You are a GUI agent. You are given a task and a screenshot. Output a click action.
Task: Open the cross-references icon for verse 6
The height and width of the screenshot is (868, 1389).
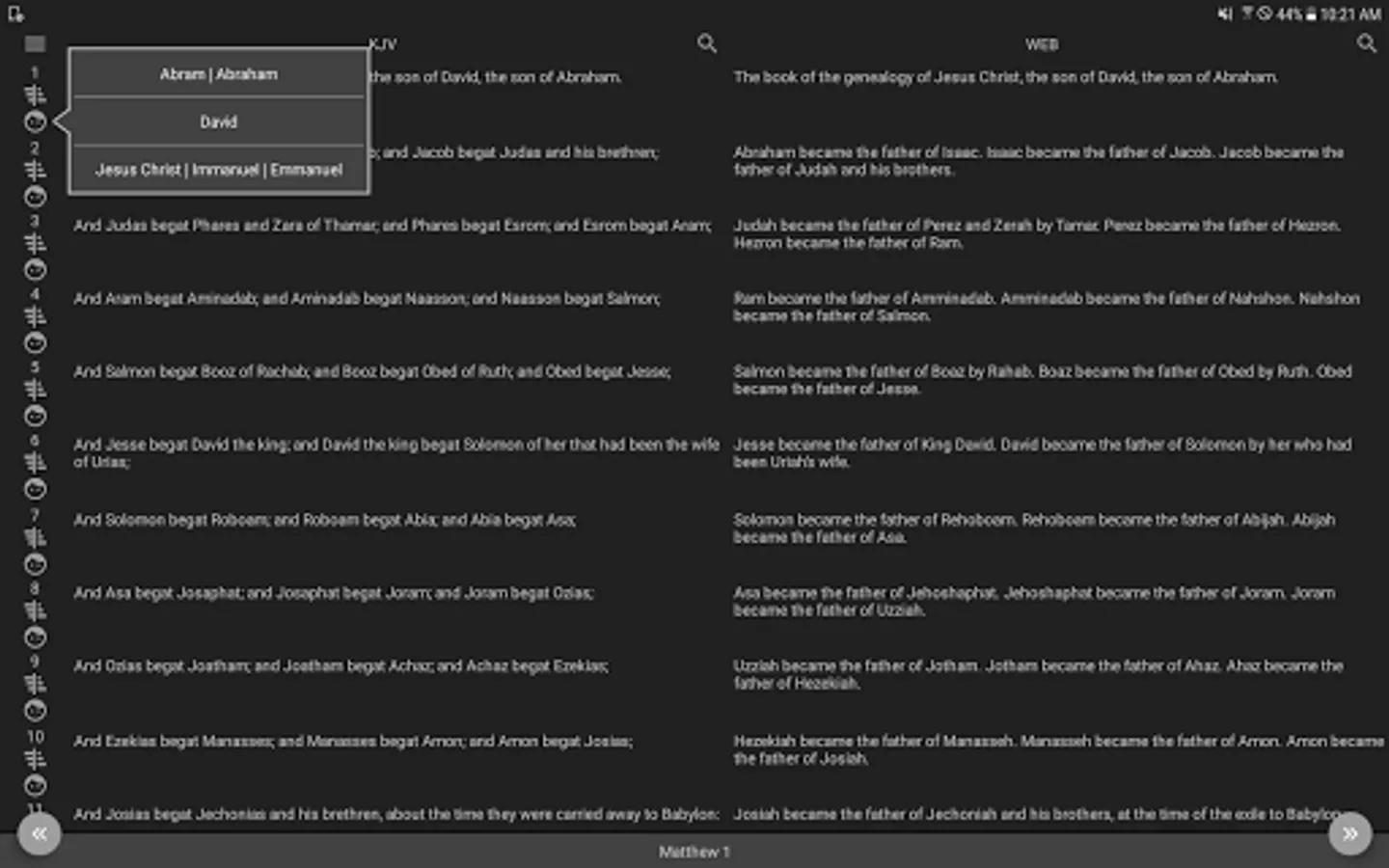point(35,464)
